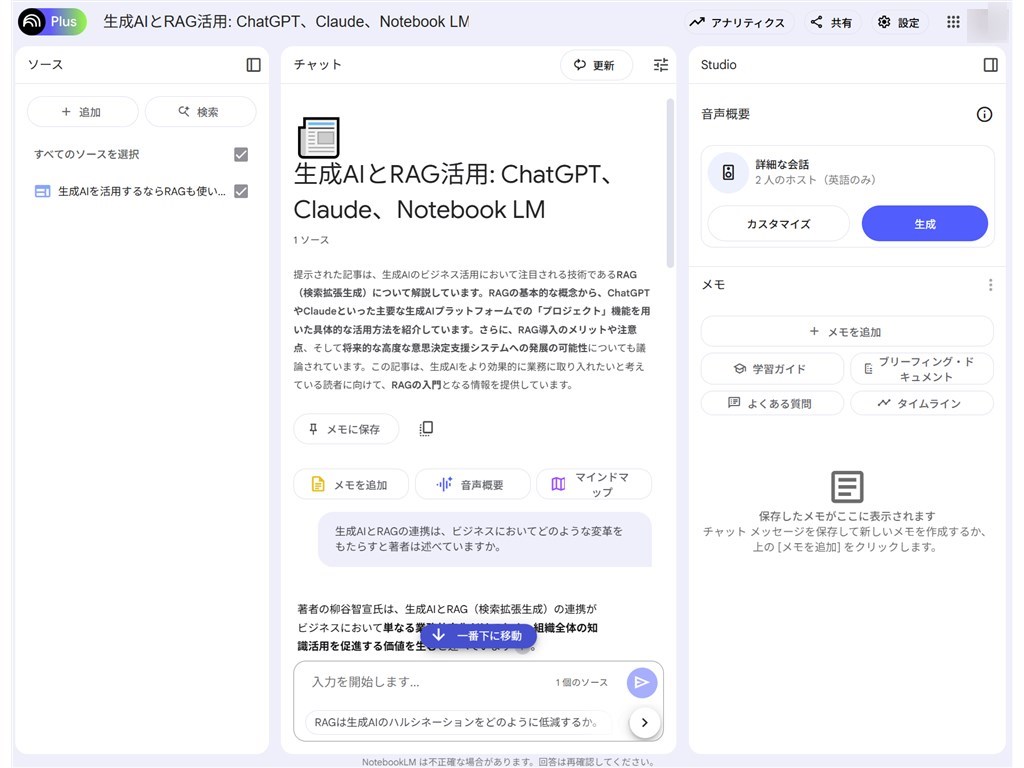Click the send message arrow button
Viewport: 1024px width, 768px height.
click(x=642, y=682)
